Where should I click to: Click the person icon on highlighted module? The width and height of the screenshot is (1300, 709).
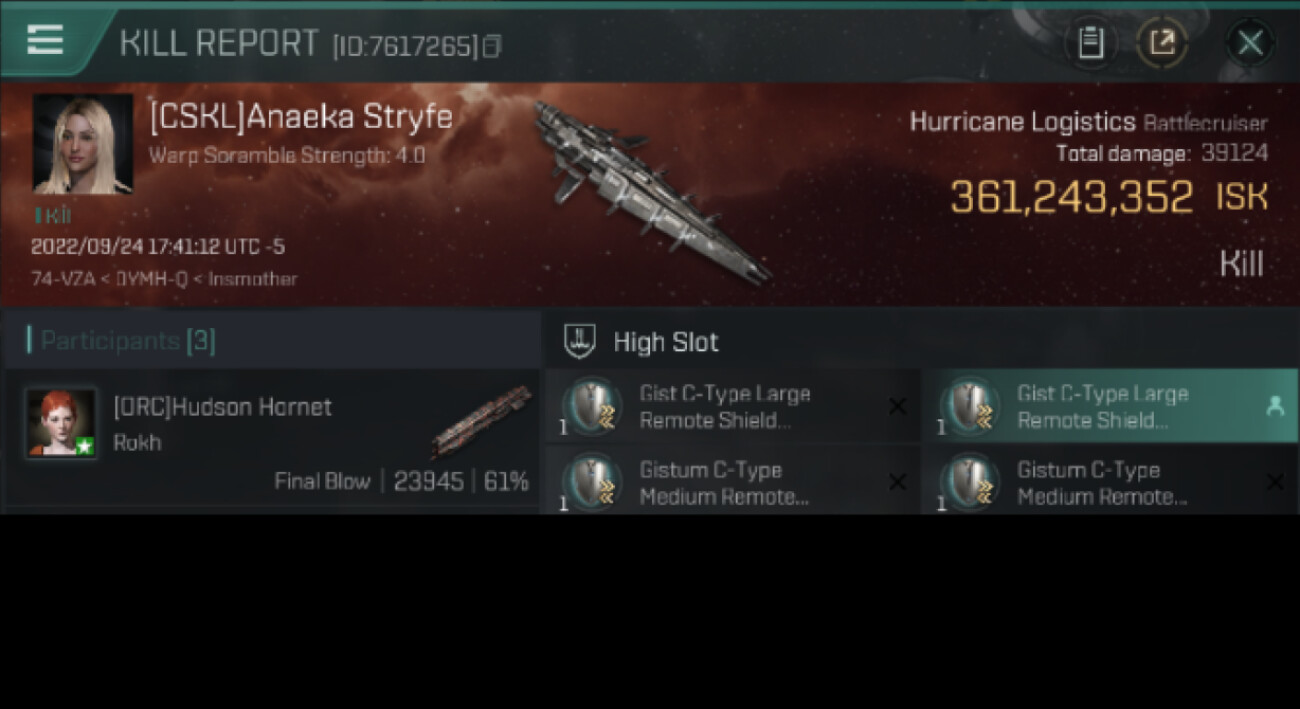[x=1275, y=406]
